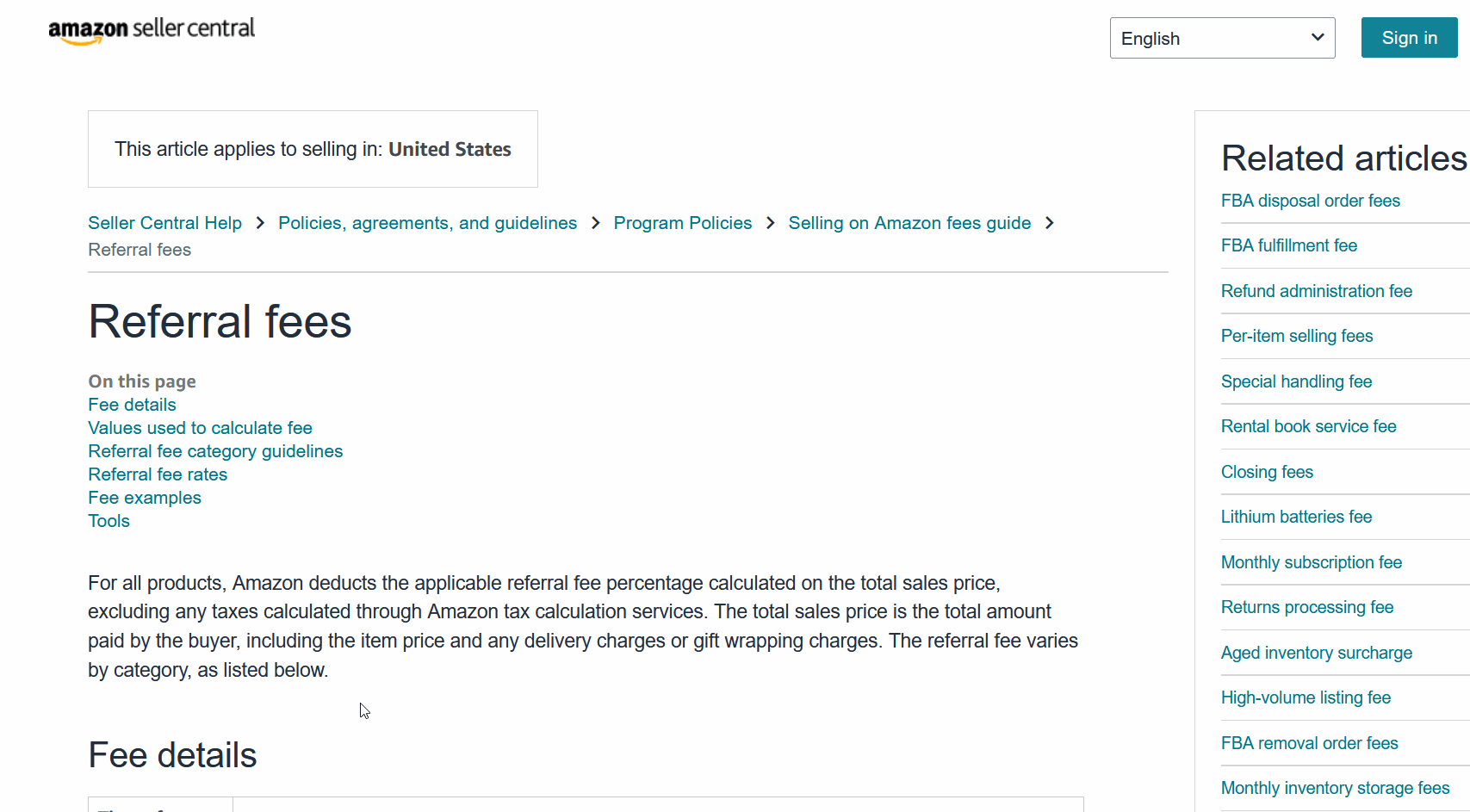Open Lithium batteries fee article
The width and height of the screenshot is (1470, 812).
point(1296,517)
